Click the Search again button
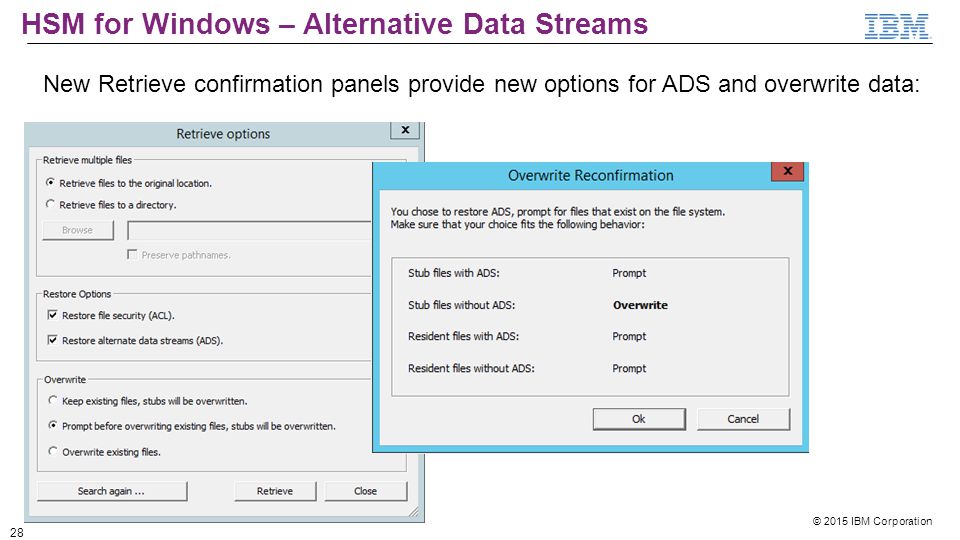This screenshot has height=540, width=960. [112, 491]
